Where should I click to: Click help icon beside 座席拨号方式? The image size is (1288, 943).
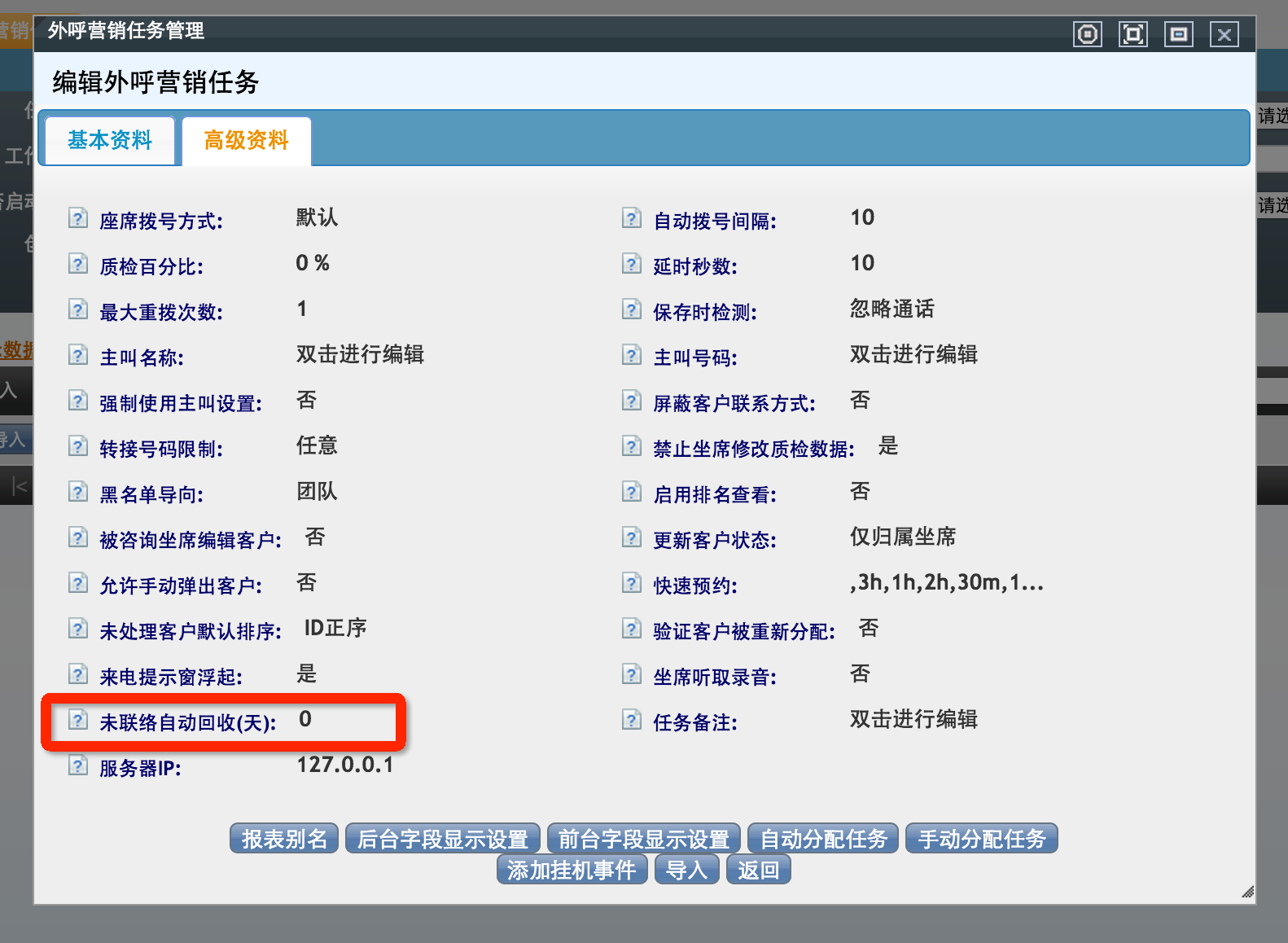[x=78, y=218]
